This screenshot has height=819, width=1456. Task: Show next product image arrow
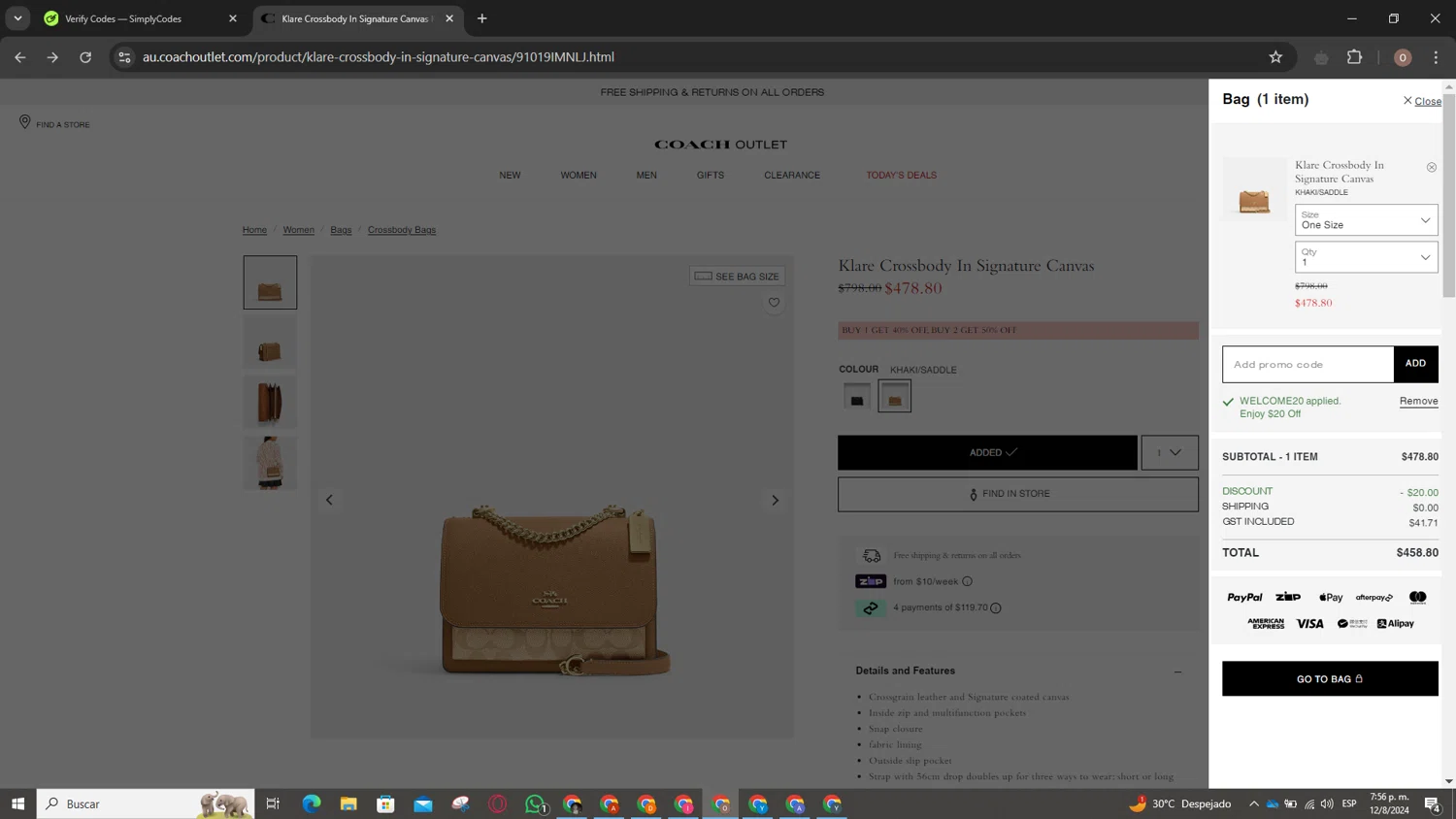pos(775,500)
